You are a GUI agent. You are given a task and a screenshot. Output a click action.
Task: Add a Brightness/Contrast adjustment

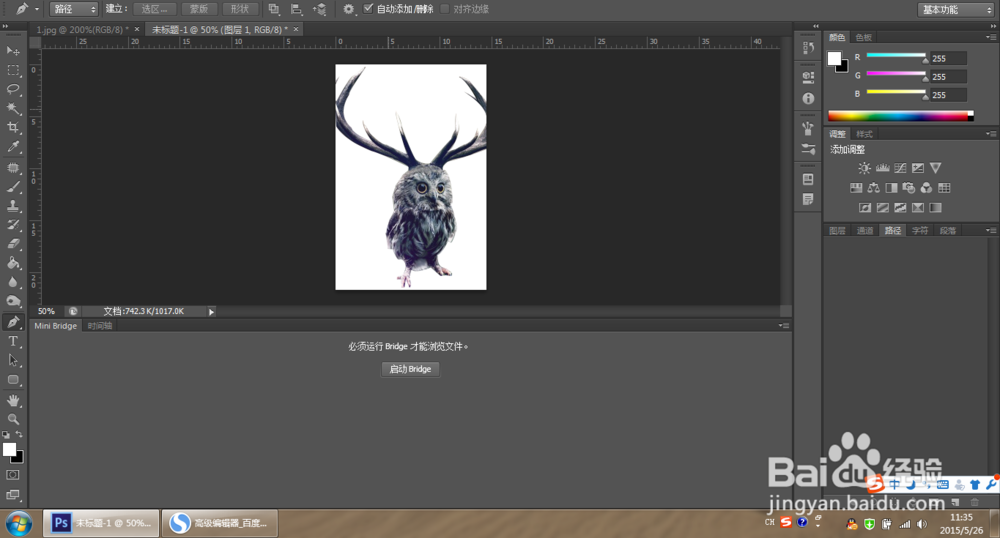coord(864,168)
